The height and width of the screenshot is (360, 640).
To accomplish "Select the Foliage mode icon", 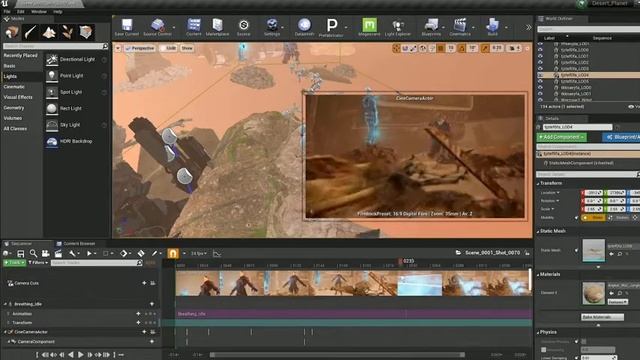I will [x=67, y=32].
